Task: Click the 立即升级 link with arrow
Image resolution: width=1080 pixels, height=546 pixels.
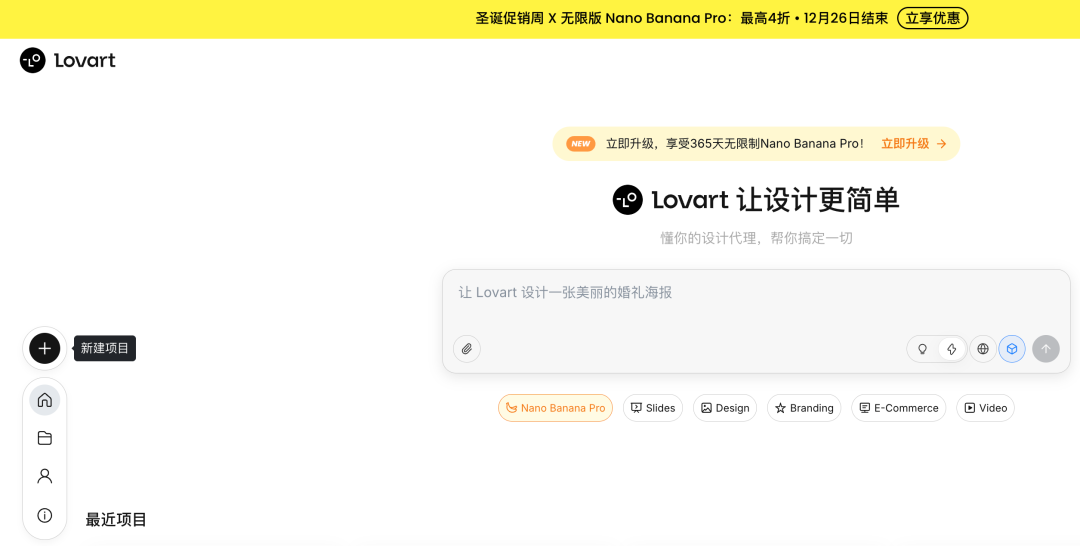Action: click(x=914, y=144)
